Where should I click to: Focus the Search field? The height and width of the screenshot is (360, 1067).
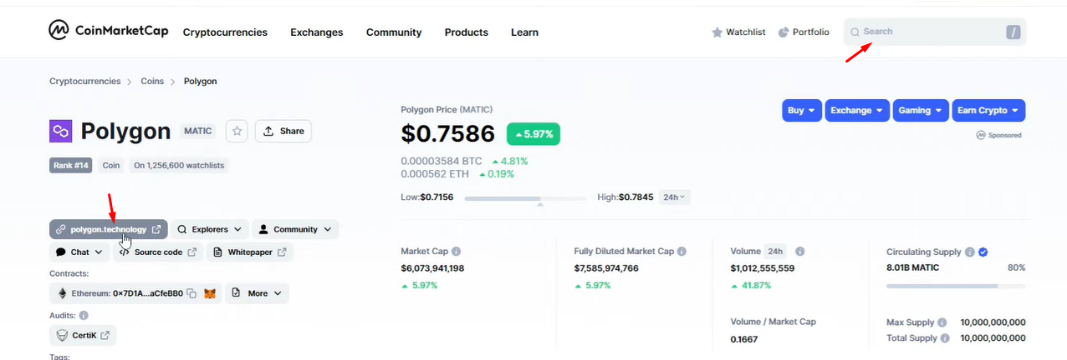point(935,32)
